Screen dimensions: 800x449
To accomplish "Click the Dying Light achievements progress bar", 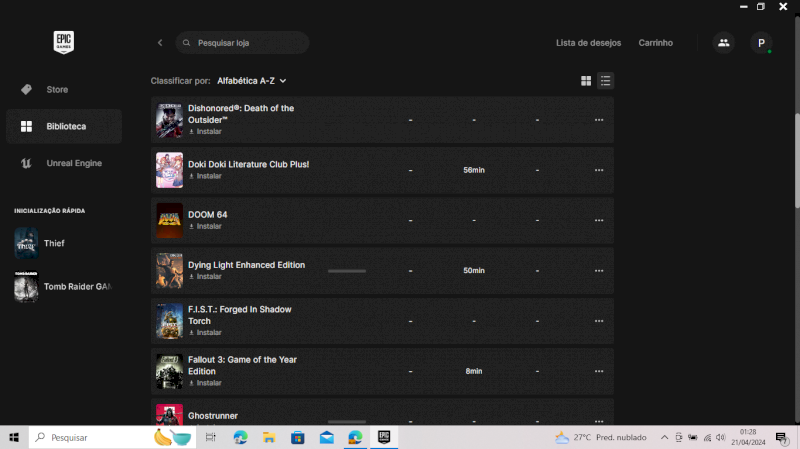I will coord(347,271).
